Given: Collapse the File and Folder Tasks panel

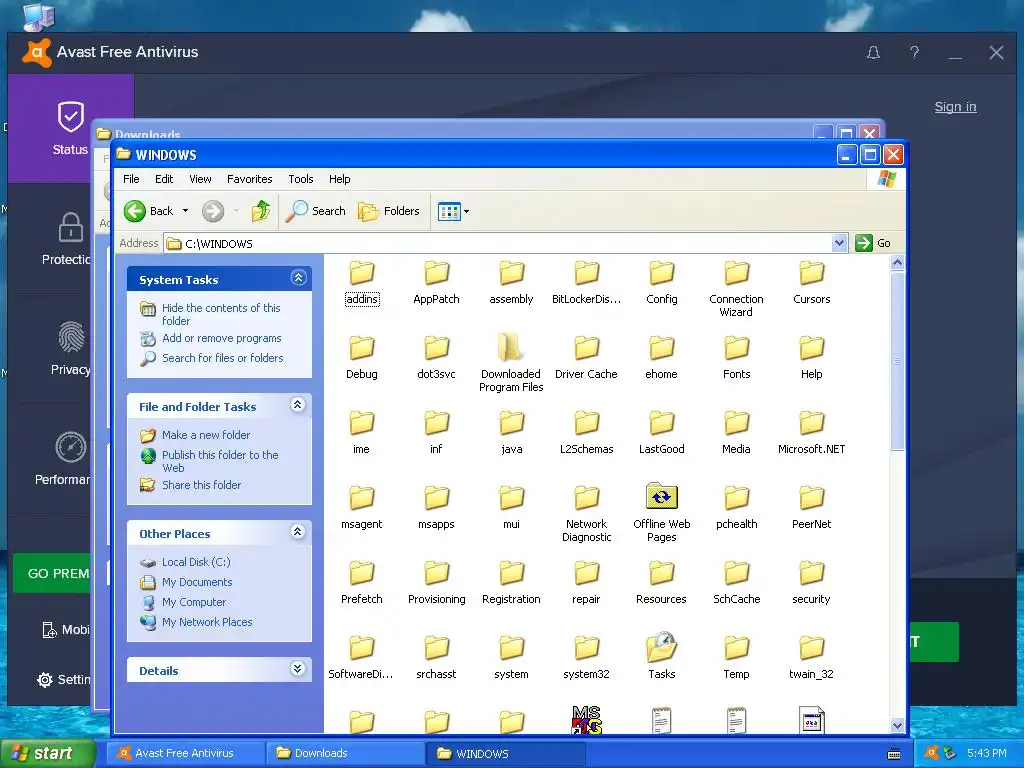Looking at the screenshot, I should click(x=298, y=405).
